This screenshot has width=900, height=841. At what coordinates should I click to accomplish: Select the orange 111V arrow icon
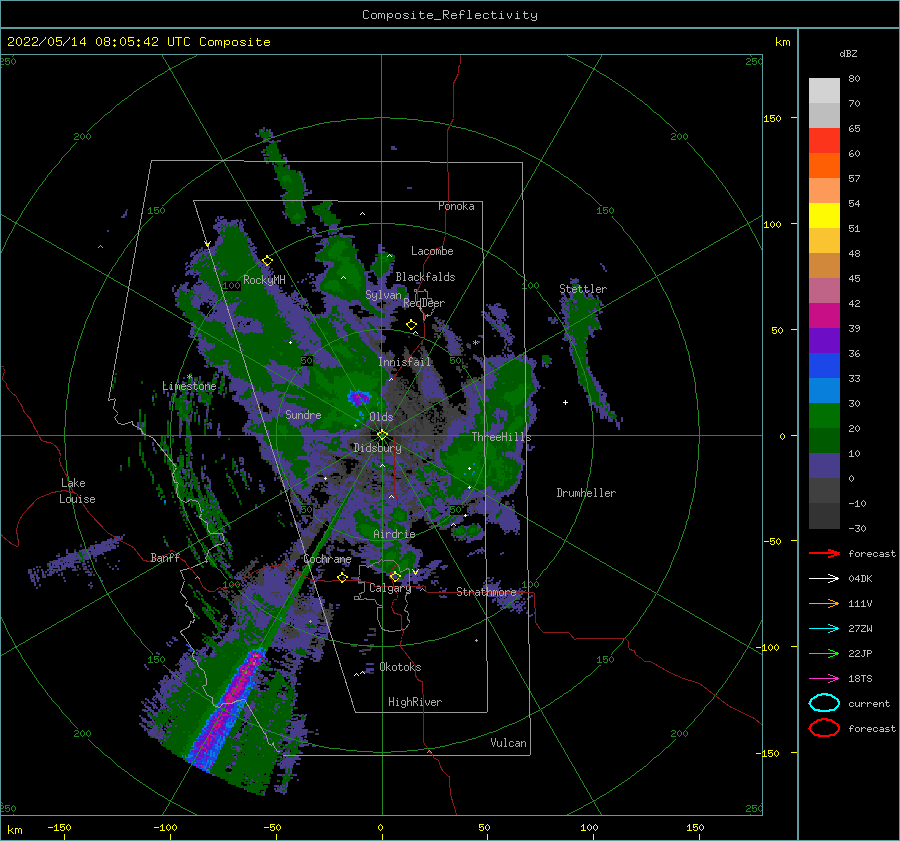pos(824,603)
